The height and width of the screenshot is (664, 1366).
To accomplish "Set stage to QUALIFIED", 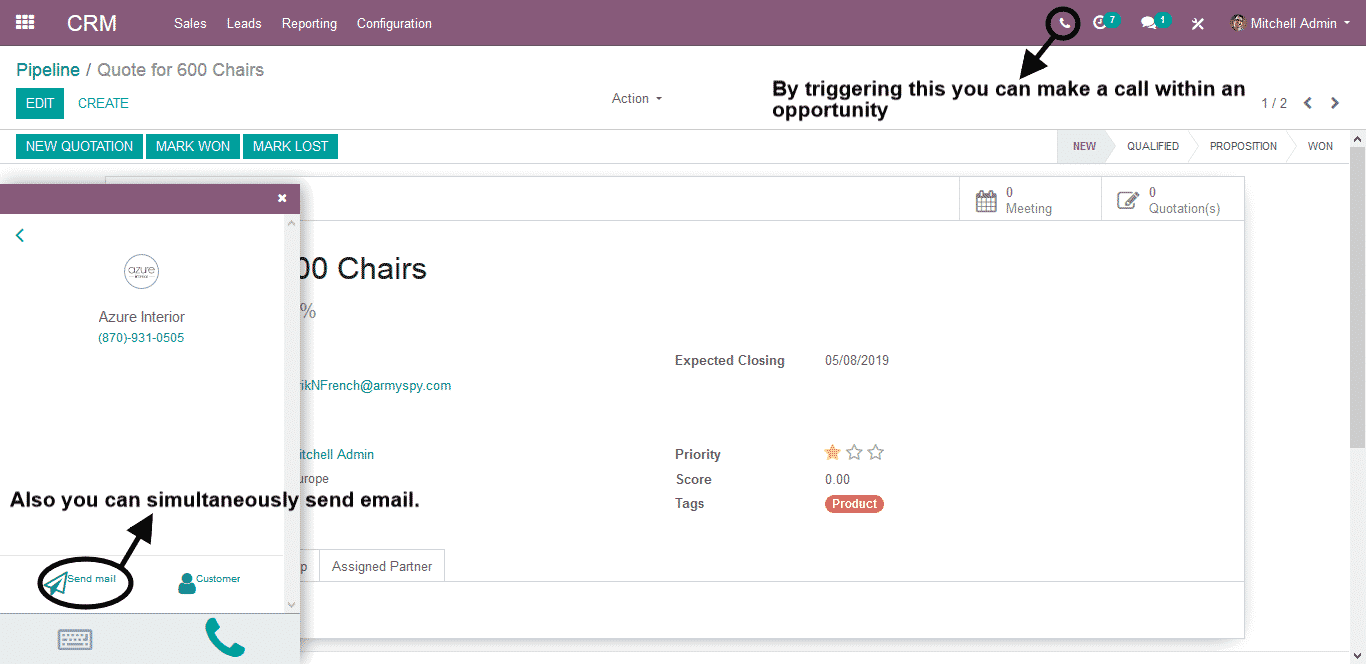I will [x=1153, y=146].
